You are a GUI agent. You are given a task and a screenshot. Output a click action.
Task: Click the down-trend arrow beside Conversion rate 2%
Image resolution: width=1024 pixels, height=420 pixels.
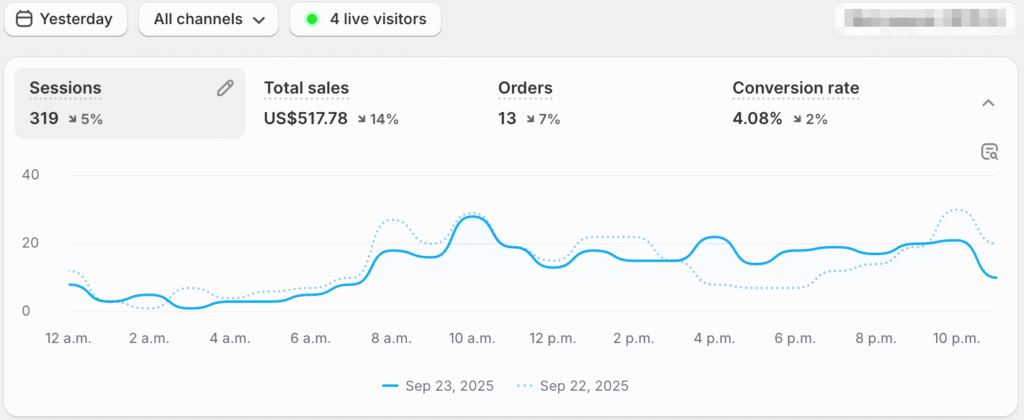click(799, 119)
